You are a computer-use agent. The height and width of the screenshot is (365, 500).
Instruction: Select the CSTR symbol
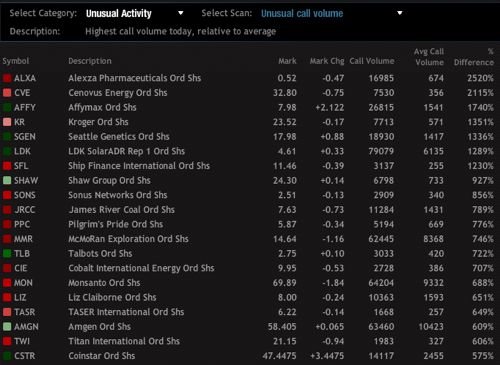pyautogui.click(x=25, y=356)
